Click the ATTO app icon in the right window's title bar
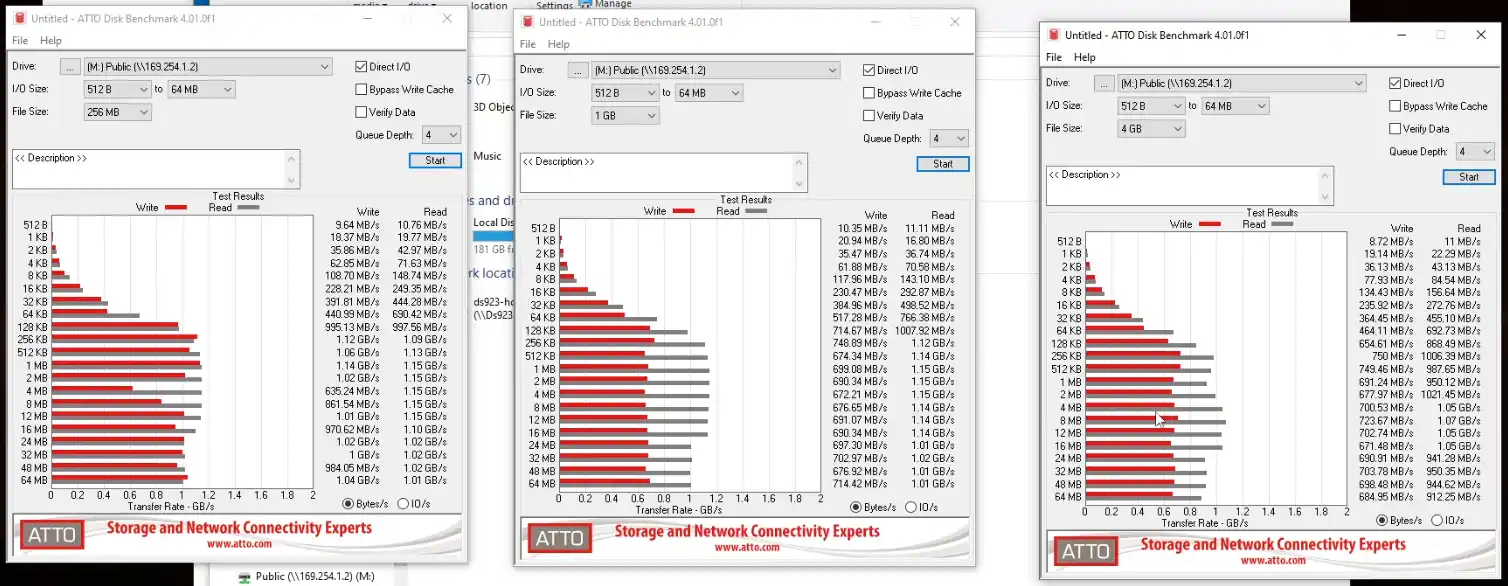1508x586 pixels. click(1053, 35)
